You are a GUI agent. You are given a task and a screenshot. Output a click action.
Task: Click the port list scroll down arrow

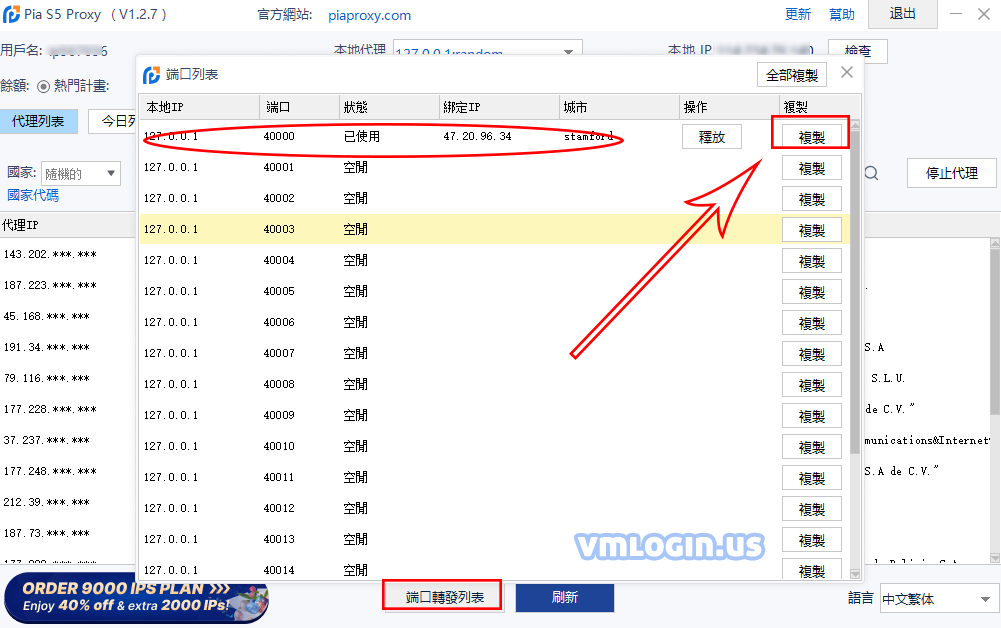tap(855, 574)
